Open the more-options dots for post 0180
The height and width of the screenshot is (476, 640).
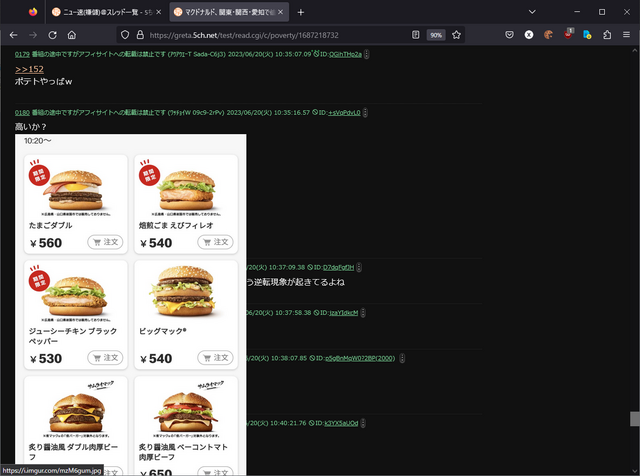(365, 112)
